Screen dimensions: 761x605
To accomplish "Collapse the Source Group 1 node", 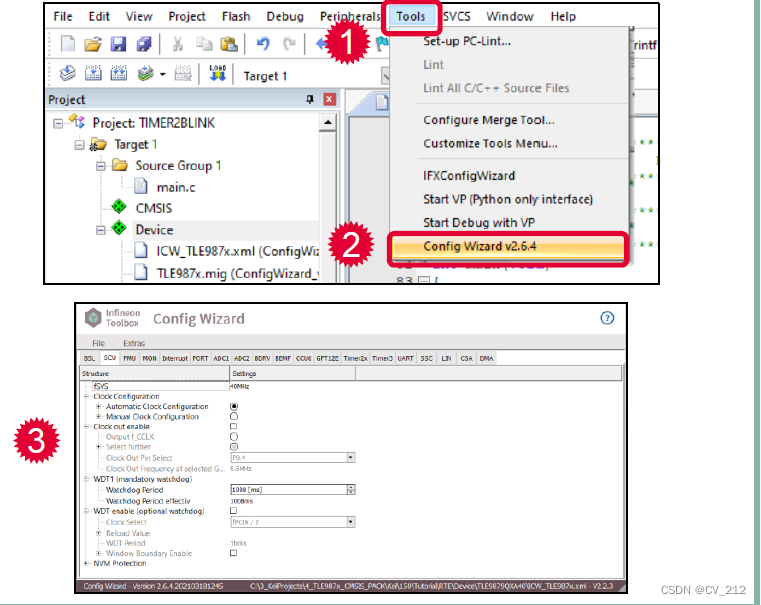I will point(100,166).
